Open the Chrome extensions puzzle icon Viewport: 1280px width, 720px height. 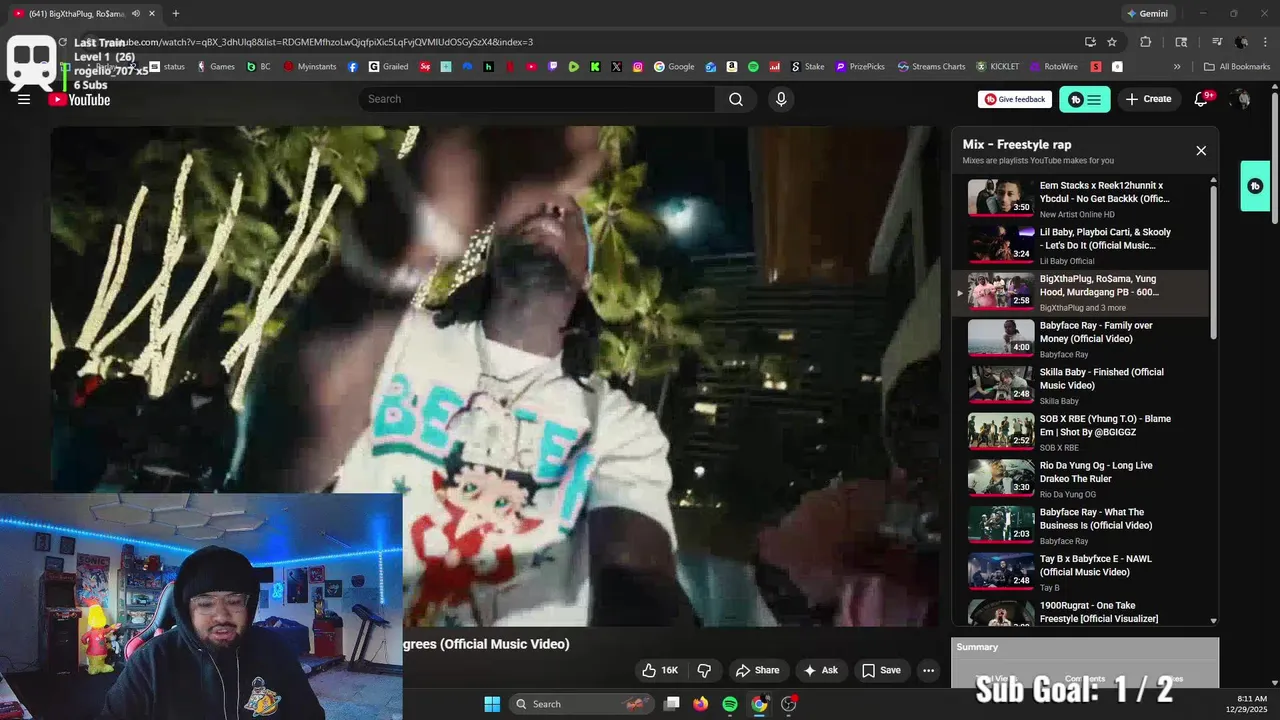coord(1146,42)
